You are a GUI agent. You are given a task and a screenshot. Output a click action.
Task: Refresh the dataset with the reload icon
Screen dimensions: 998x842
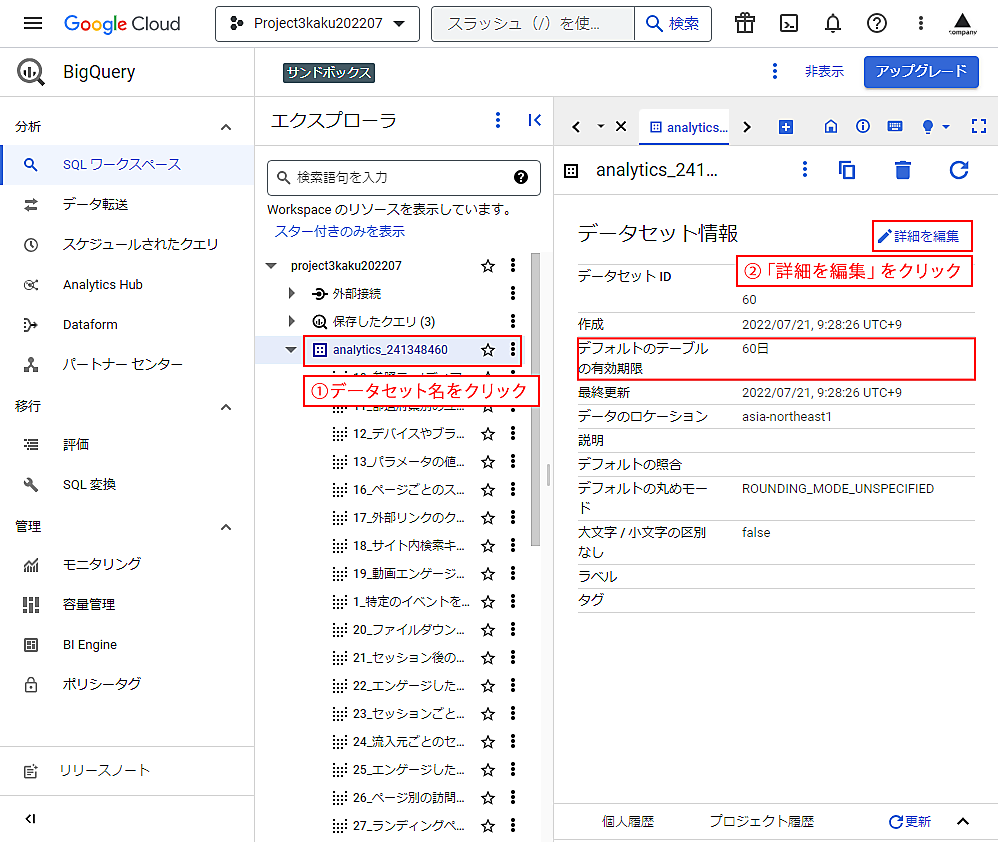point(959,170)
